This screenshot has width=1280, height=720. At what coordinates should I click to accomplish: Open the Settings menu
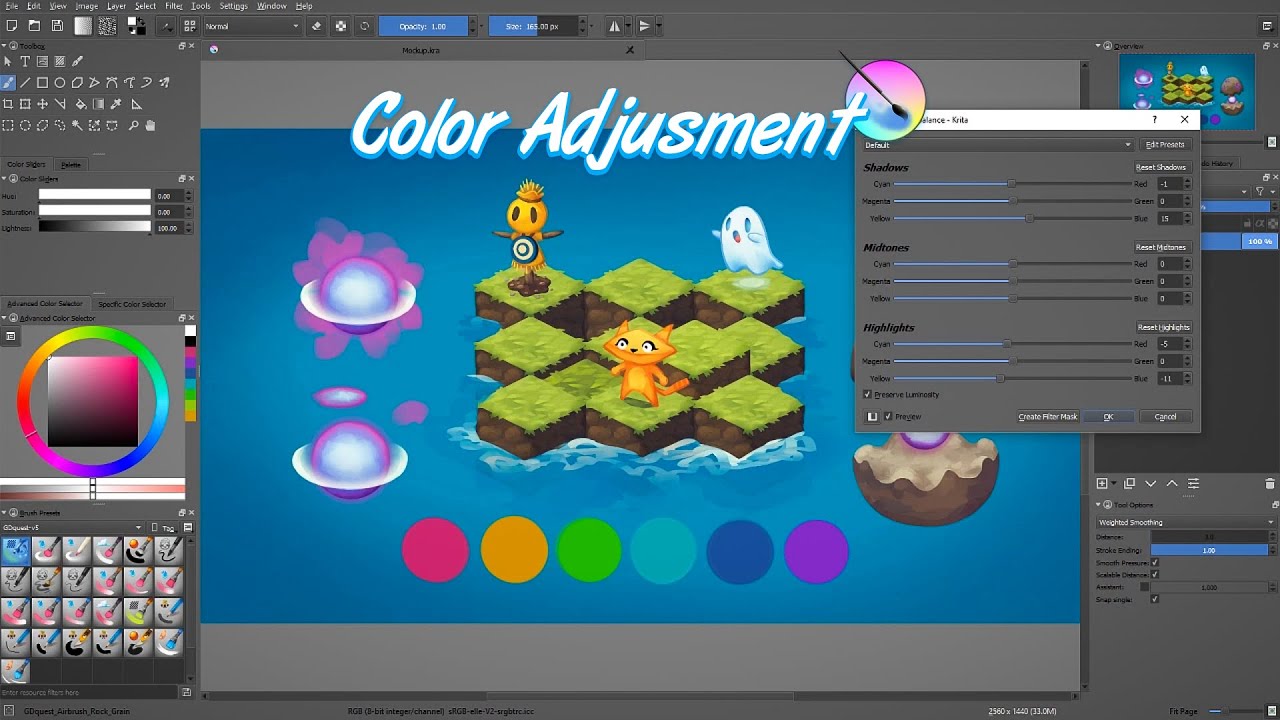[233, 6]
